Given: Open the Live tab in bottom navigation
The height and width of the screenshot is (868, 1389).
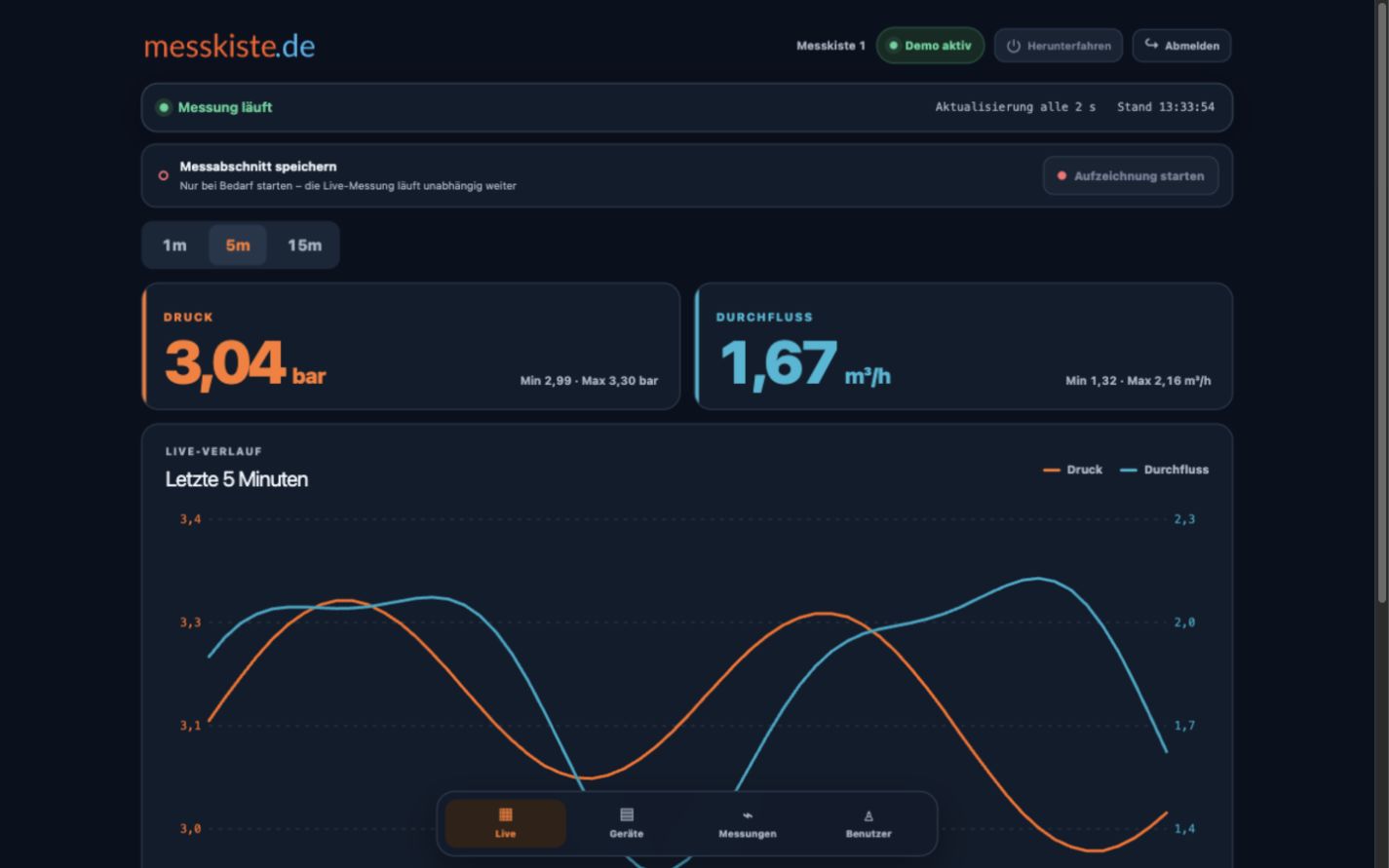Looking at the screenshot, I should pos(505,823).
